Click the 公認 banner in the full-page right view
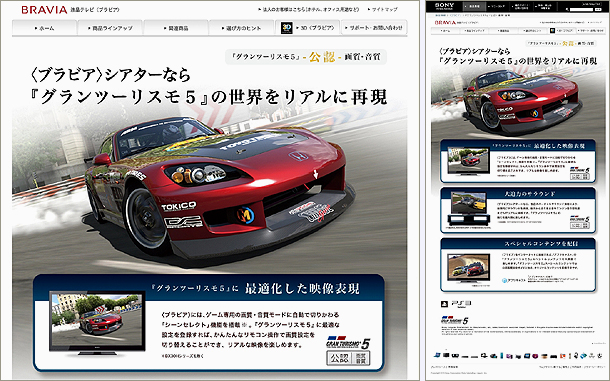 561,44
